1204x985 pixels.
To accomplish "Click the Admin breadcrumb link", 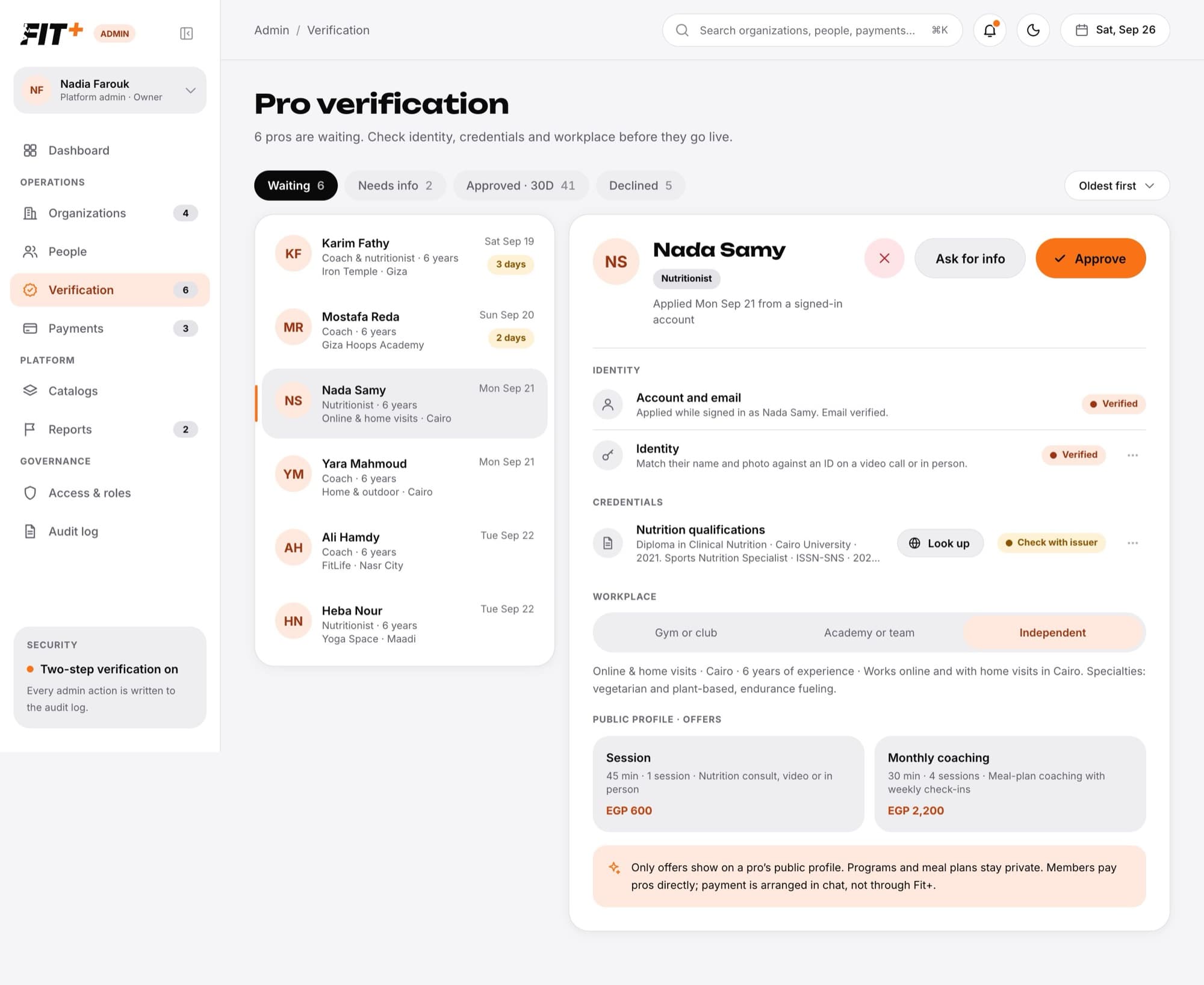I will coord(272,30).
